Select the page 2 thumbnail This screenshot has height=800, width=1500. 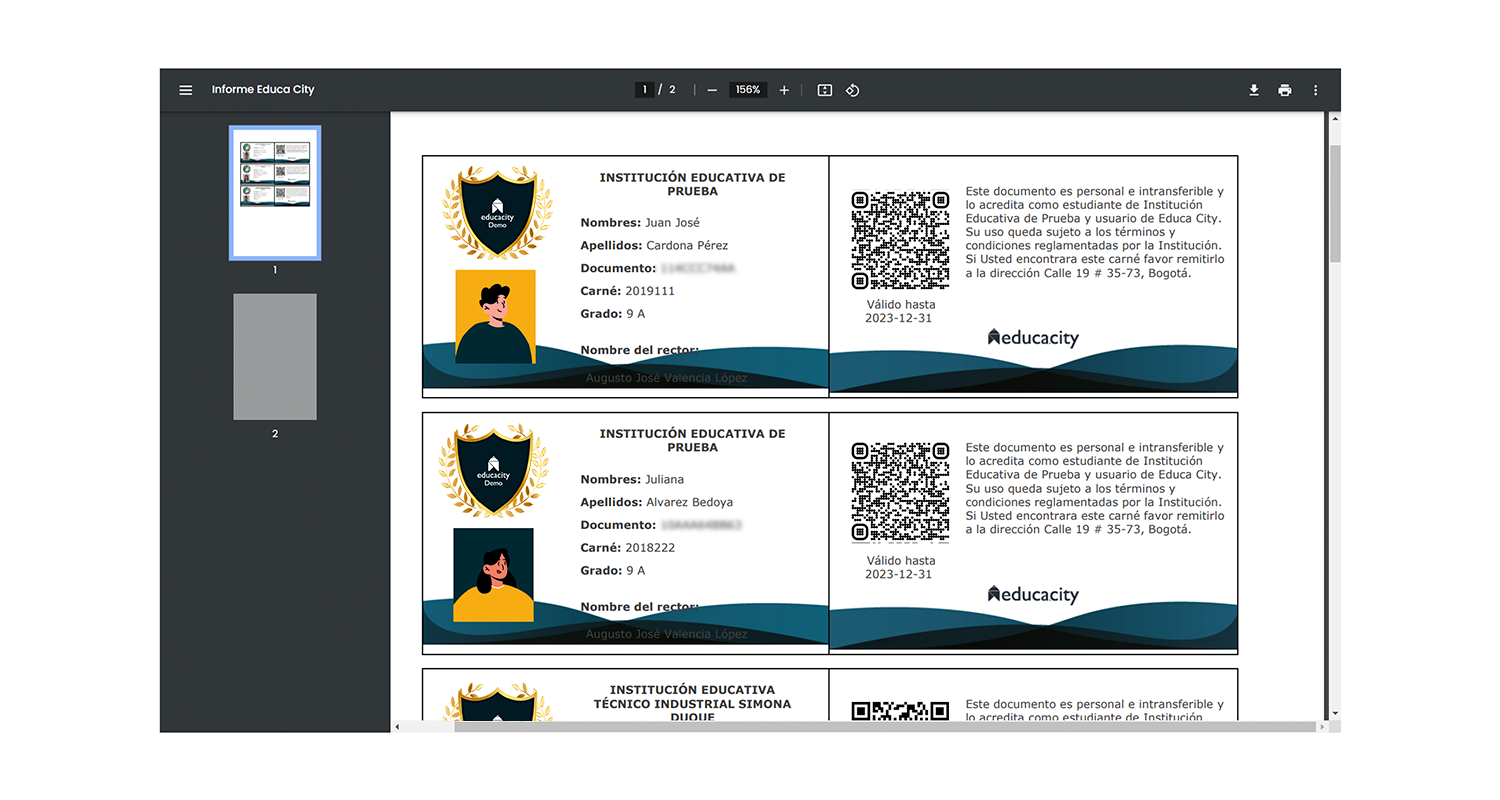pyautogui.click(x=275, y=356)
